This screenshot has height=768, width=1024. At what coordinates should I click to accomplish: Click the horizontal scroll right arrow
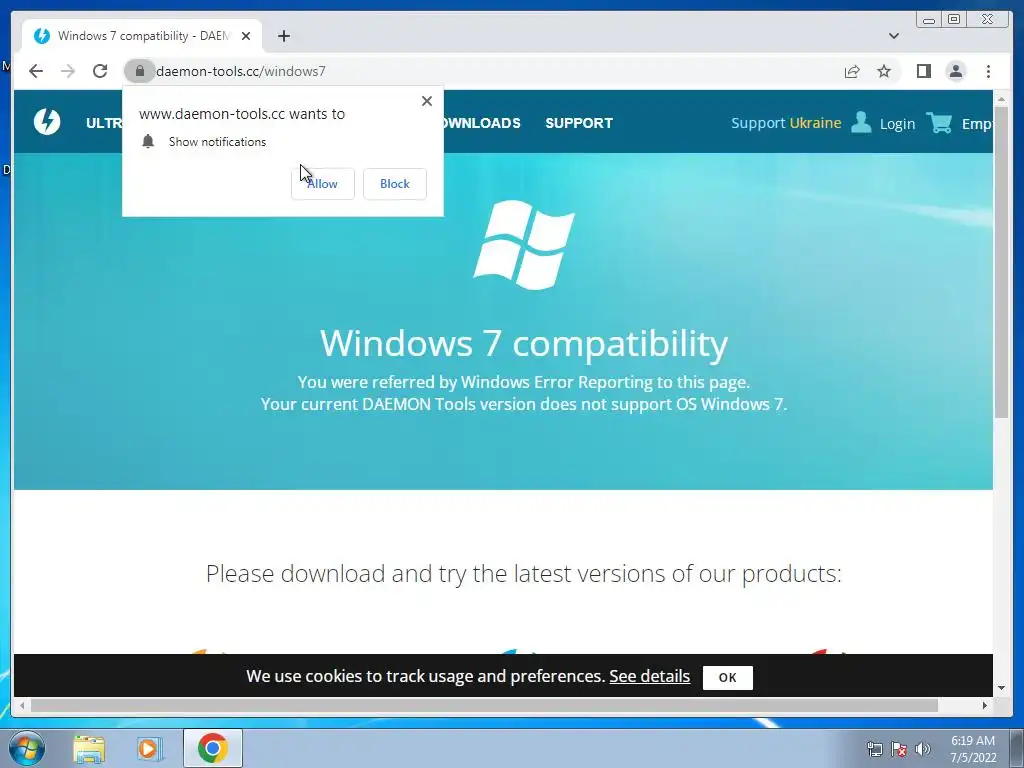click(985, 705)
